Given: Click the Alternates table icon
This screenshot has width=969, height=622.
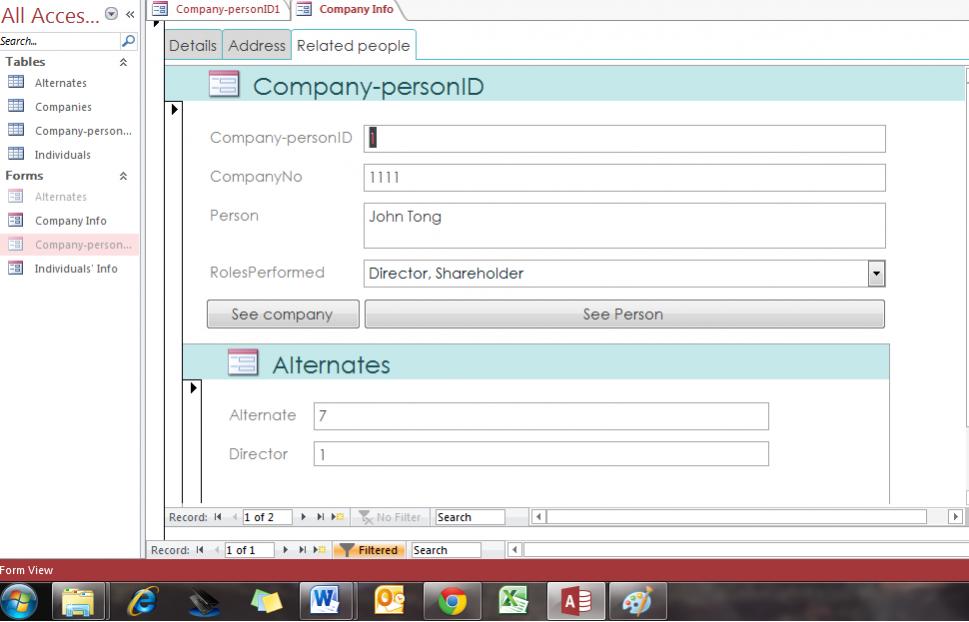Looking at the screenshot, I should [16, 82].
